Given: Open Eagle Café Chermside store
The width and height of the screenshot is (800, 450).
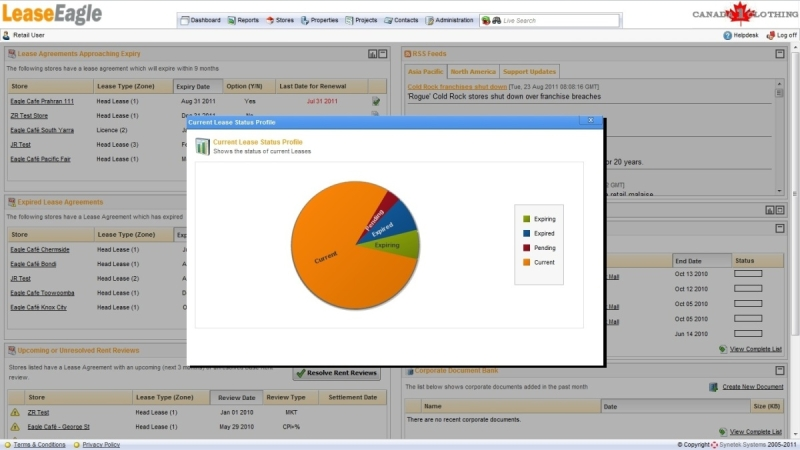Looking at the screenshot, I should [x=40, y=249].
